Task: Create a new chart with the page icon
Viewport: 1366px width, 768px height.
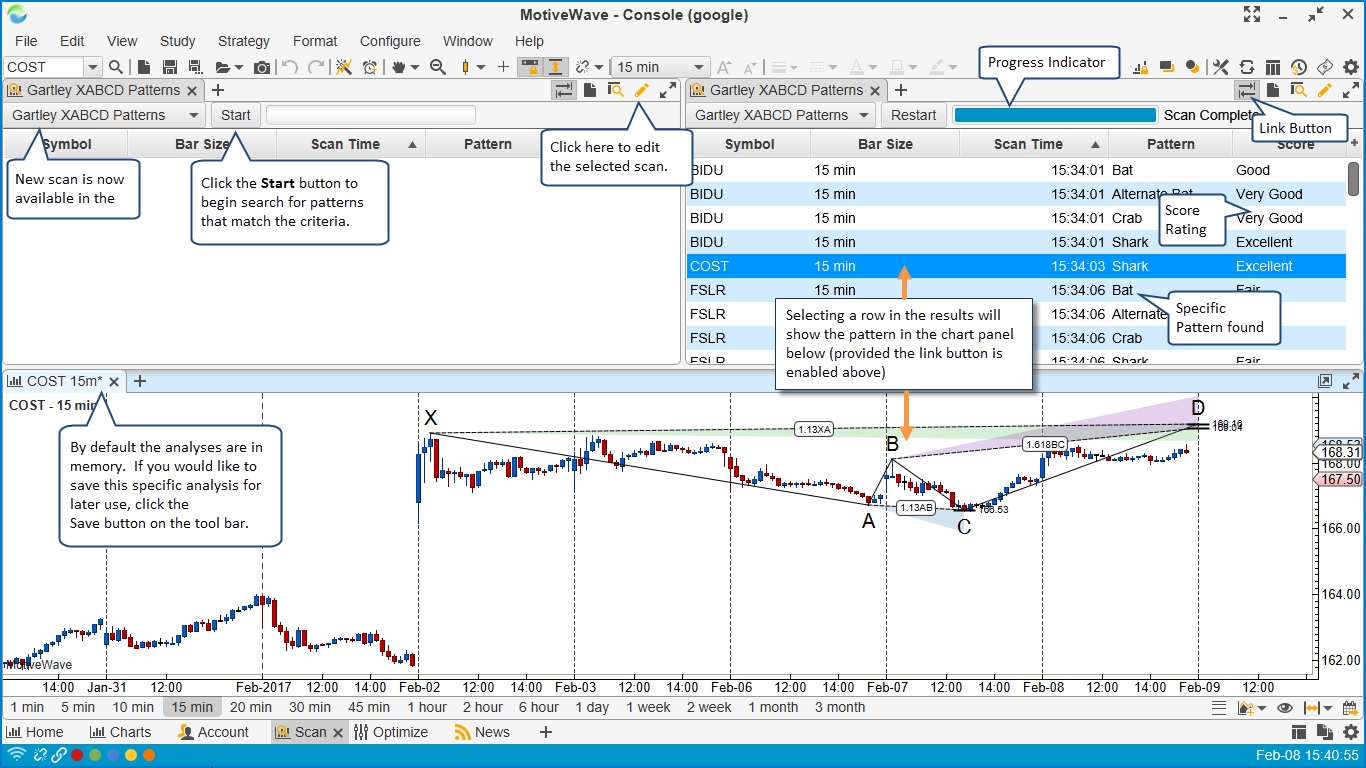Action: 144,67
